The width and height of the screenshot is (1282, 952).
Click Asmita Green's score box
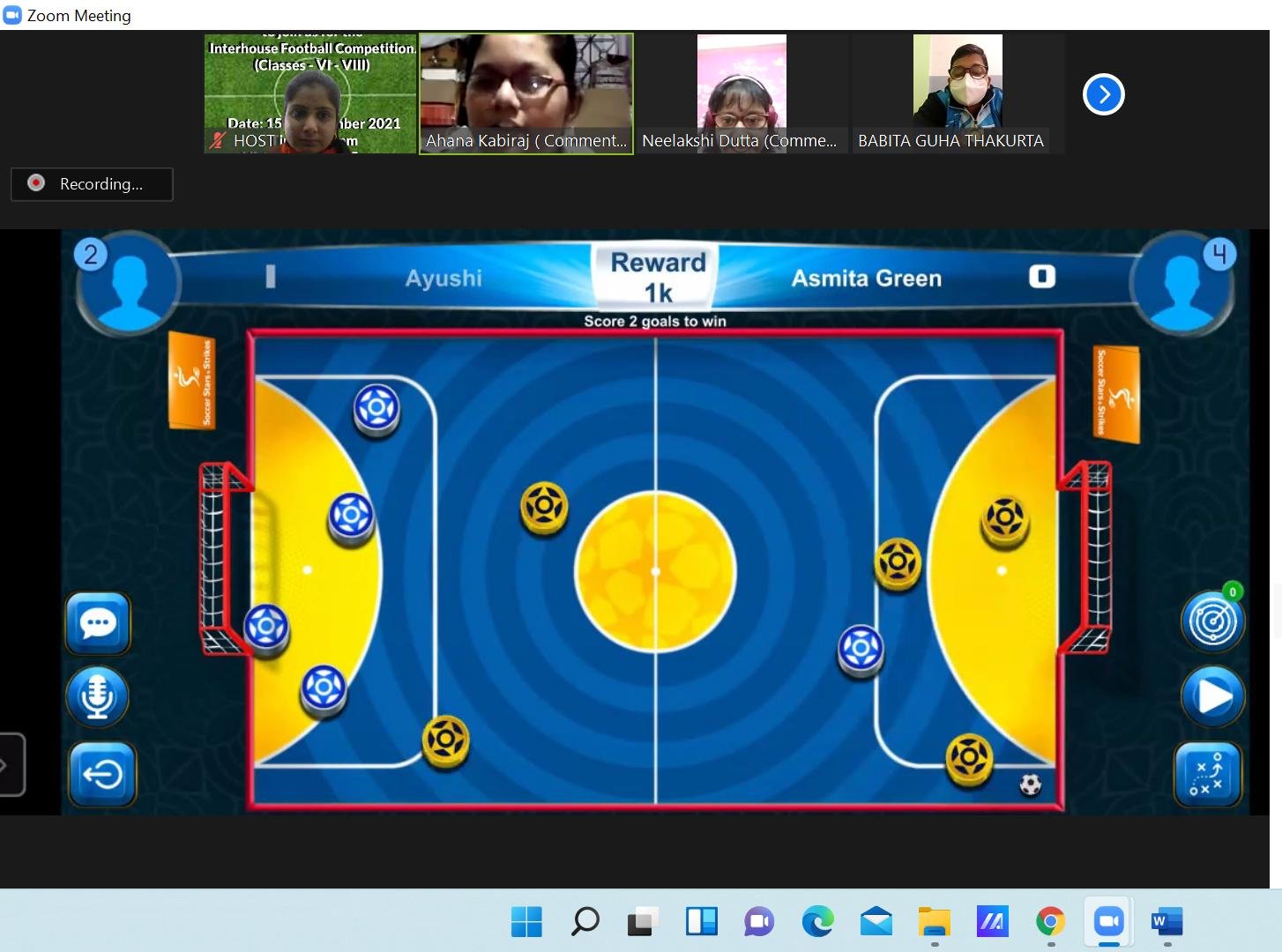(1042, 277)
